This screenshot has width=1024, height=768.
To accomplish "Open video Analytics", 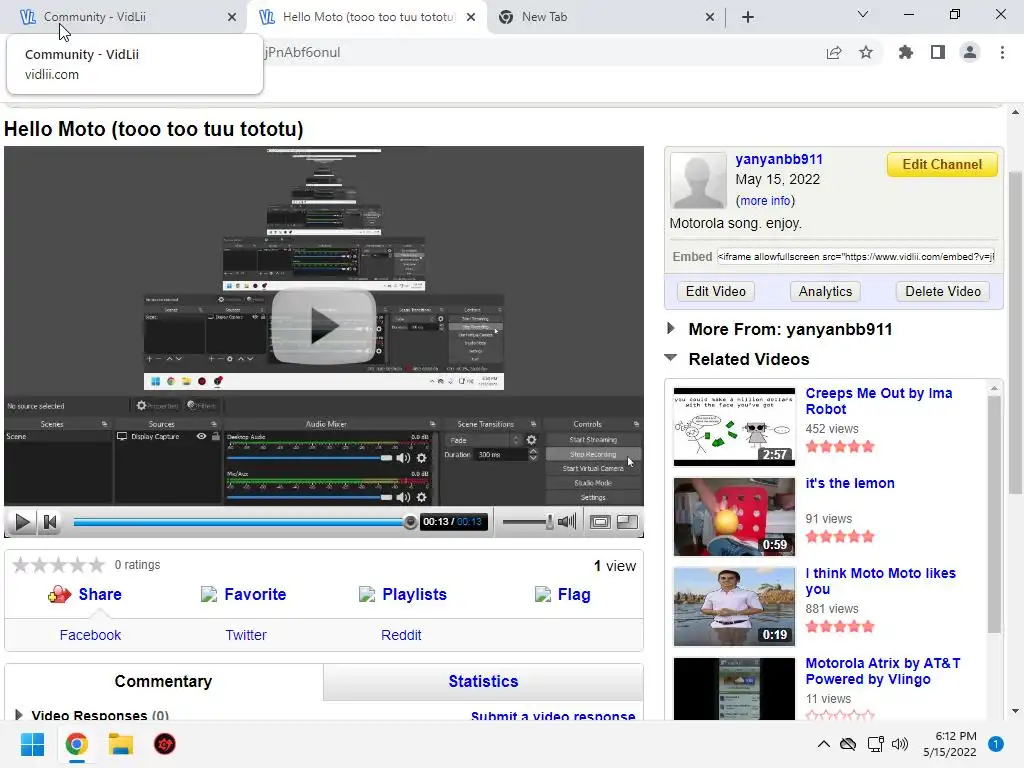I will 825,291.
